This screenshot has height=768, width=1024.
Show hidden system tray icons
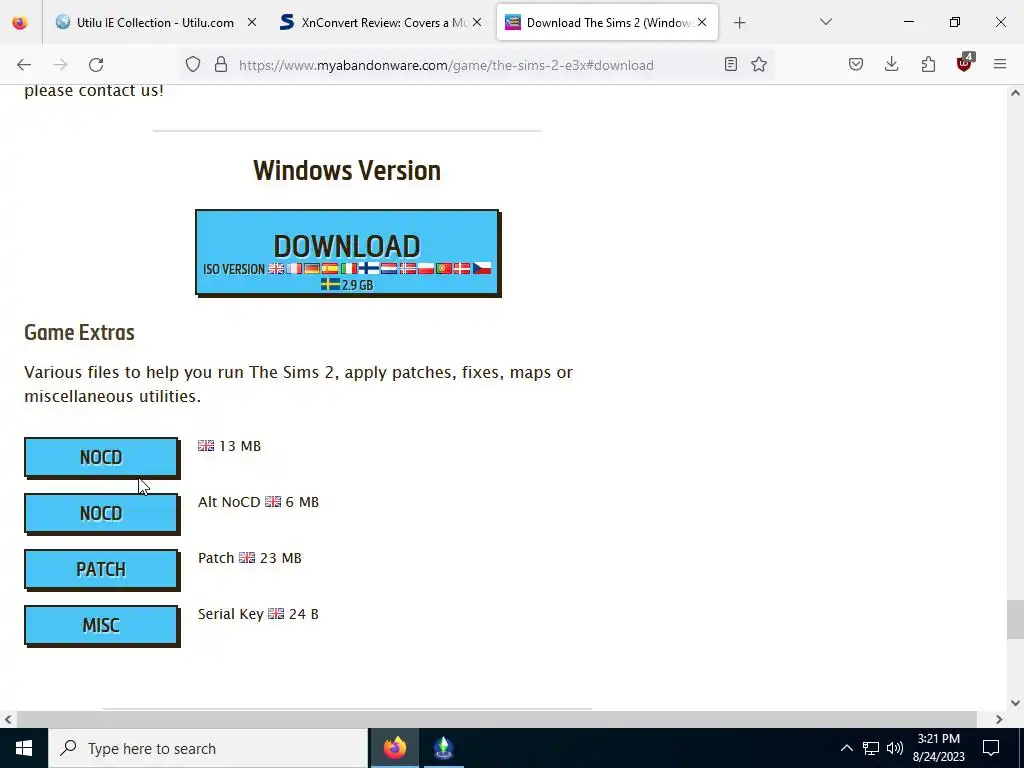point(846,748)
